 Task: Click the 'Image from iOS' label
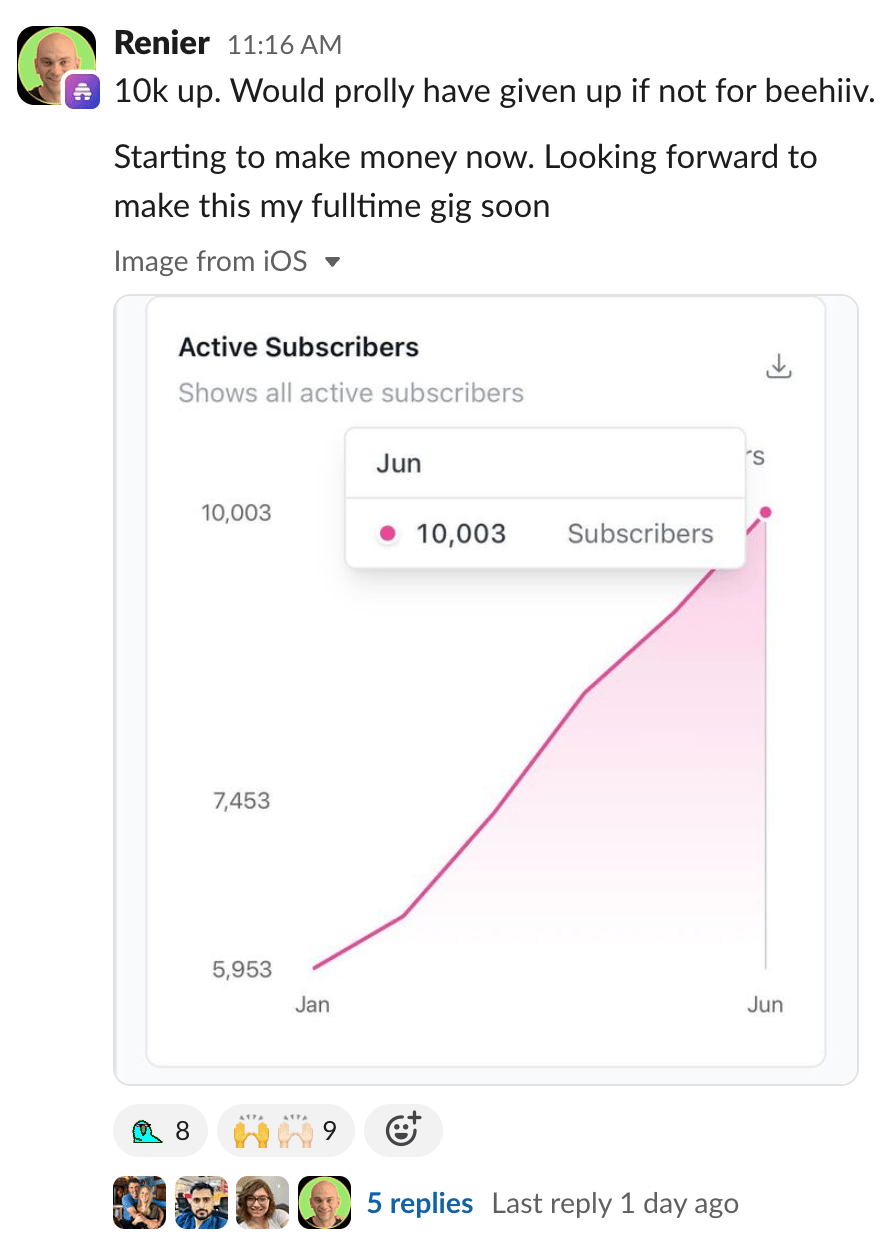coord(211,262)
